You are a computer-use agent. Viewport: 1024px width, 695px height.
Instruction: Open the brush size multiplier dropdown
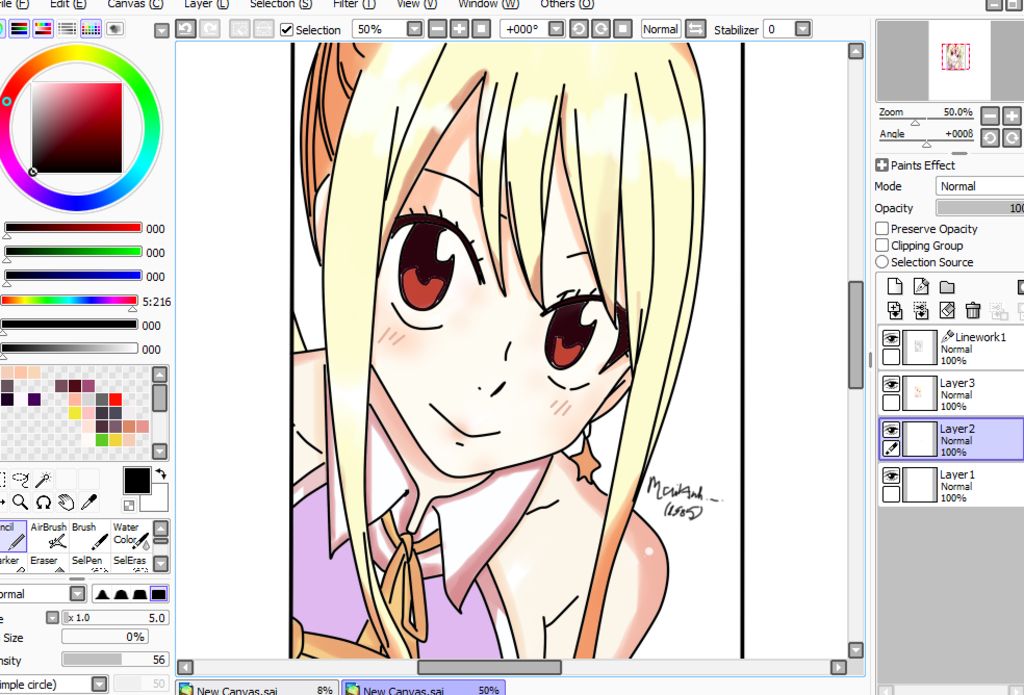tap(52, 617)
